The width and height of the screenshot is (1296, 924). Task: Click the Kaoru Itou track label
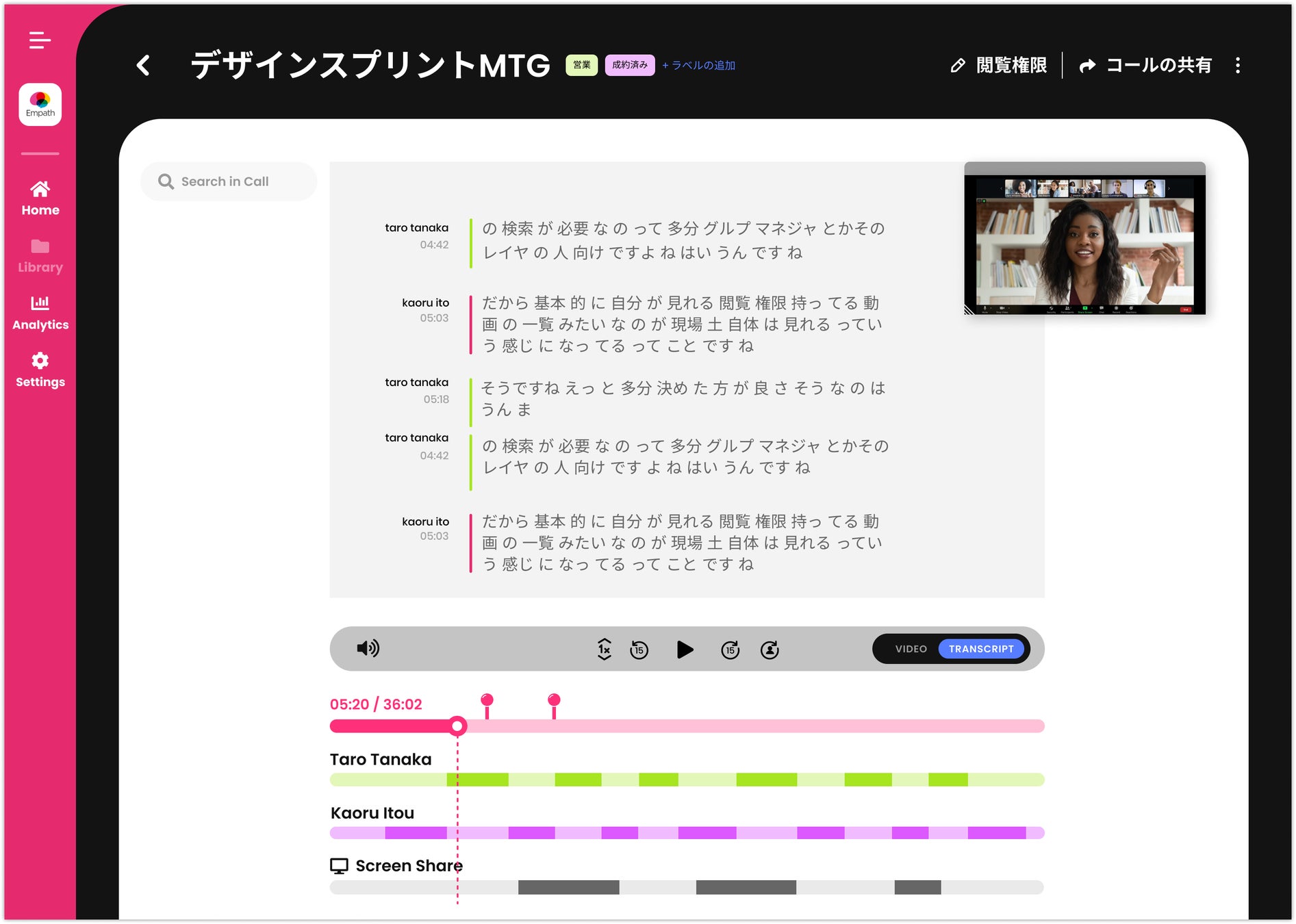tap(372, 813)
